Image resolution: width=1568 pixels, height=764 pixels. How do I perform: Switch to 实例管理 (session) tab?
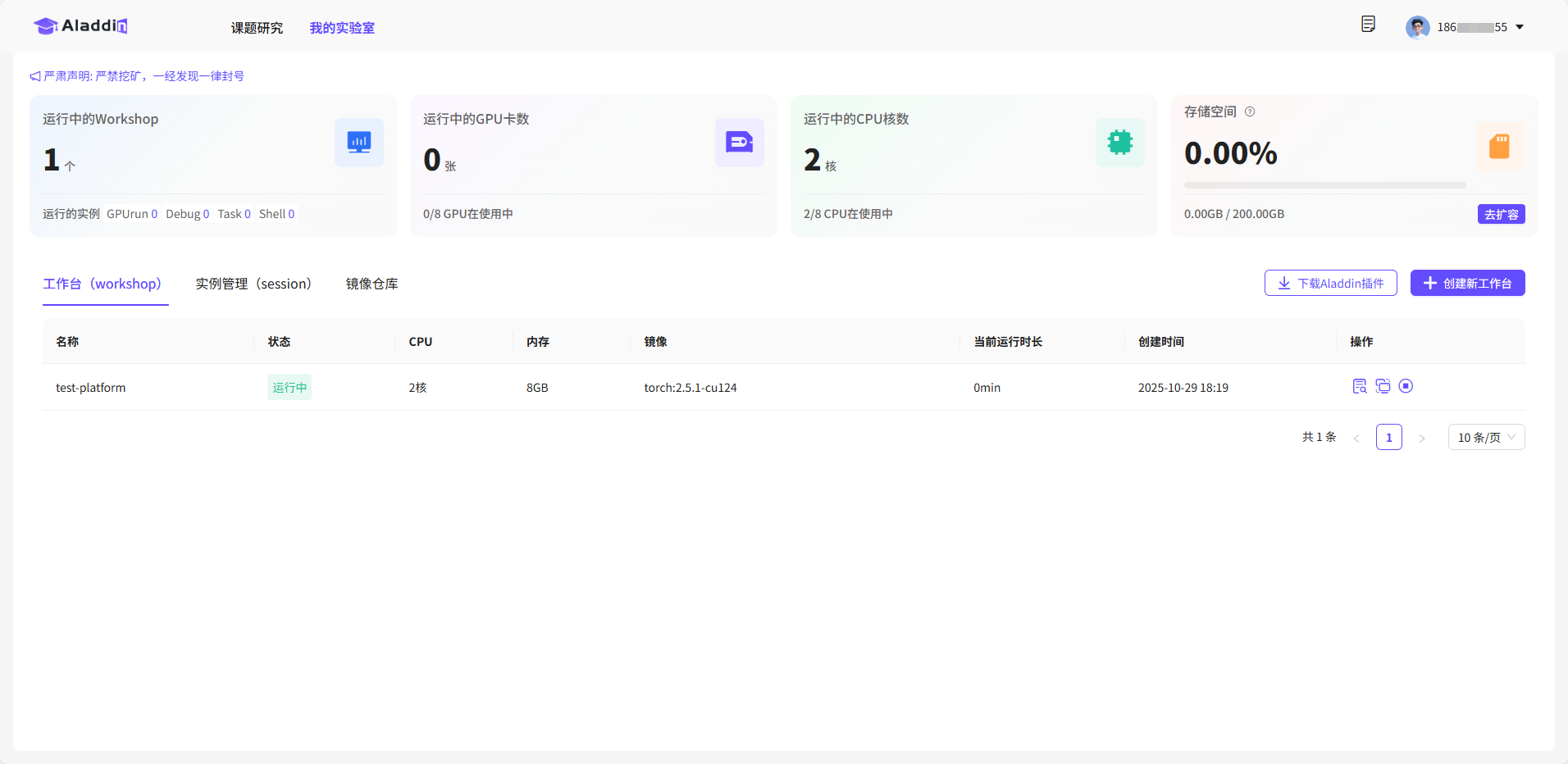click(x=253, y=284)
